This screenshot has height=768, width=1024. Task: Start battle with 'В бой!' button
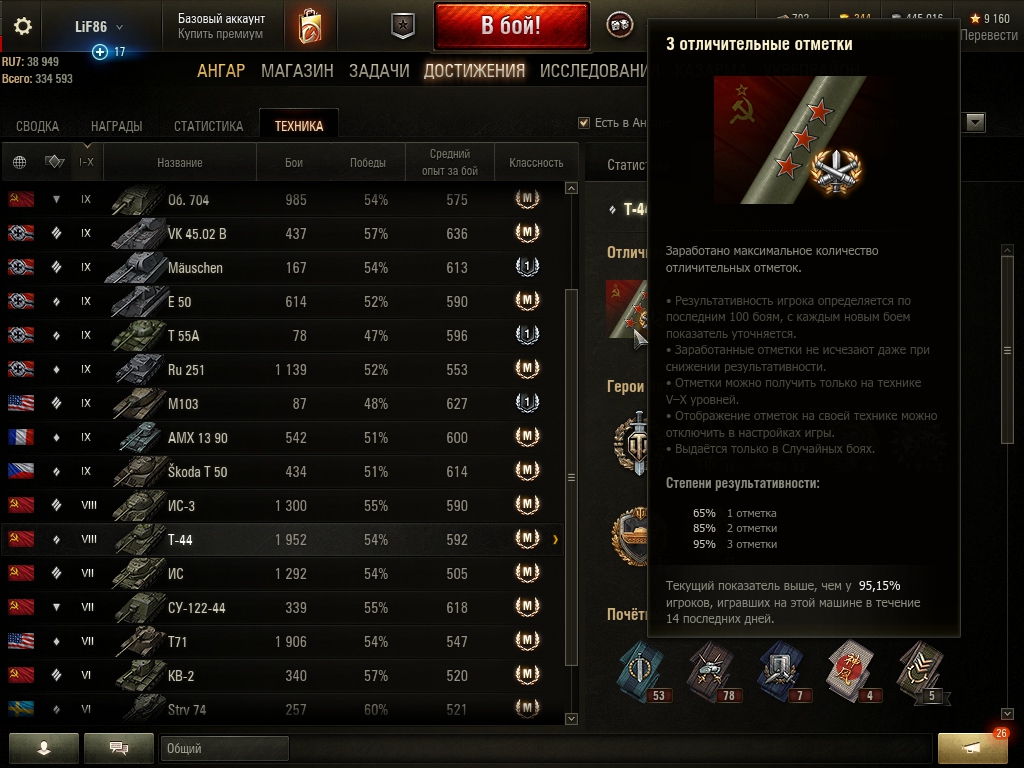511,25
